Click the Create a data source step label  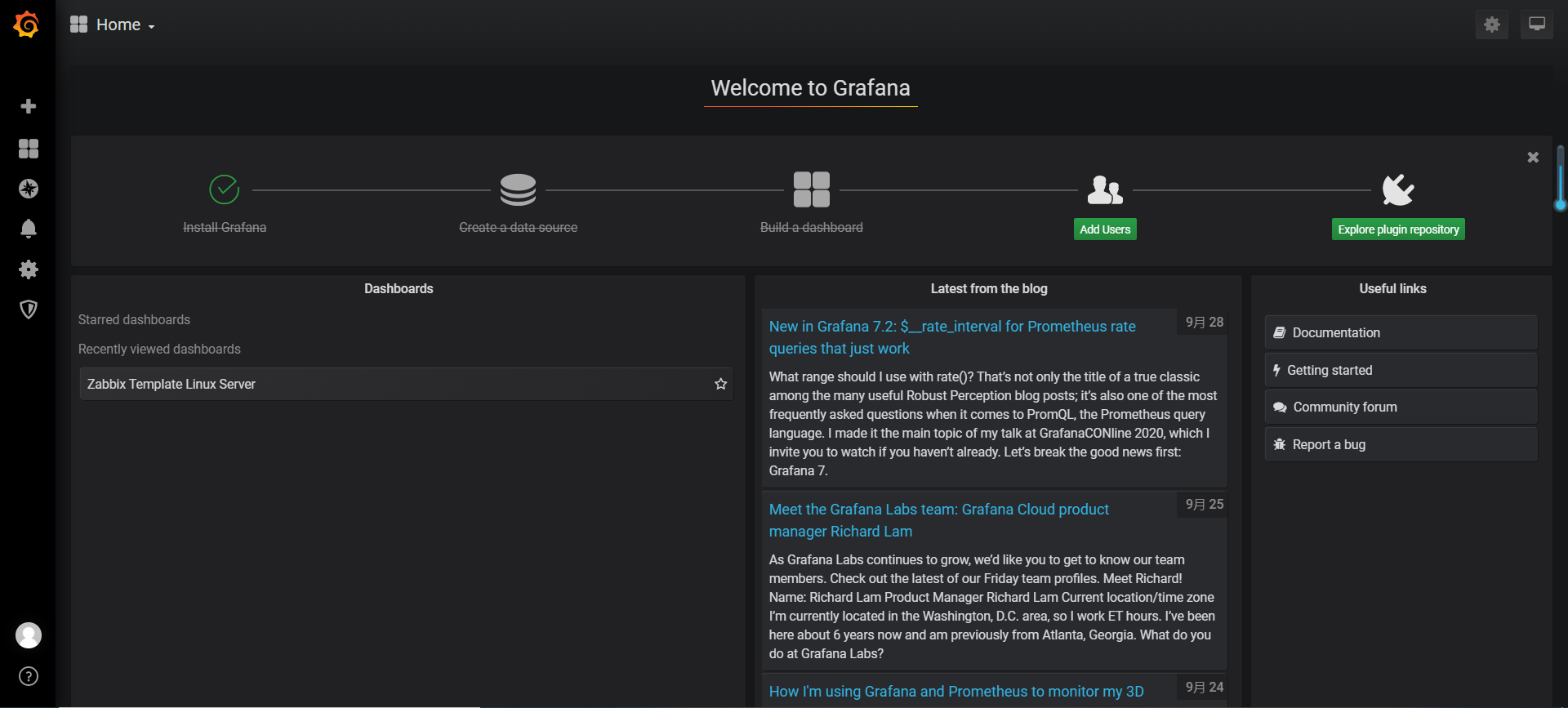[x=519, y=228]
